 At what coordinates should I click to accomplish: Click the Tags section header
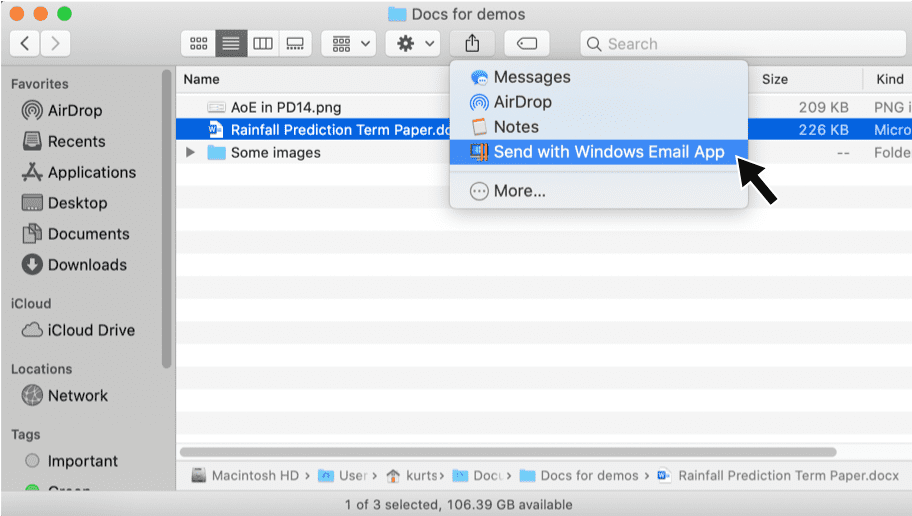[26, 435]
